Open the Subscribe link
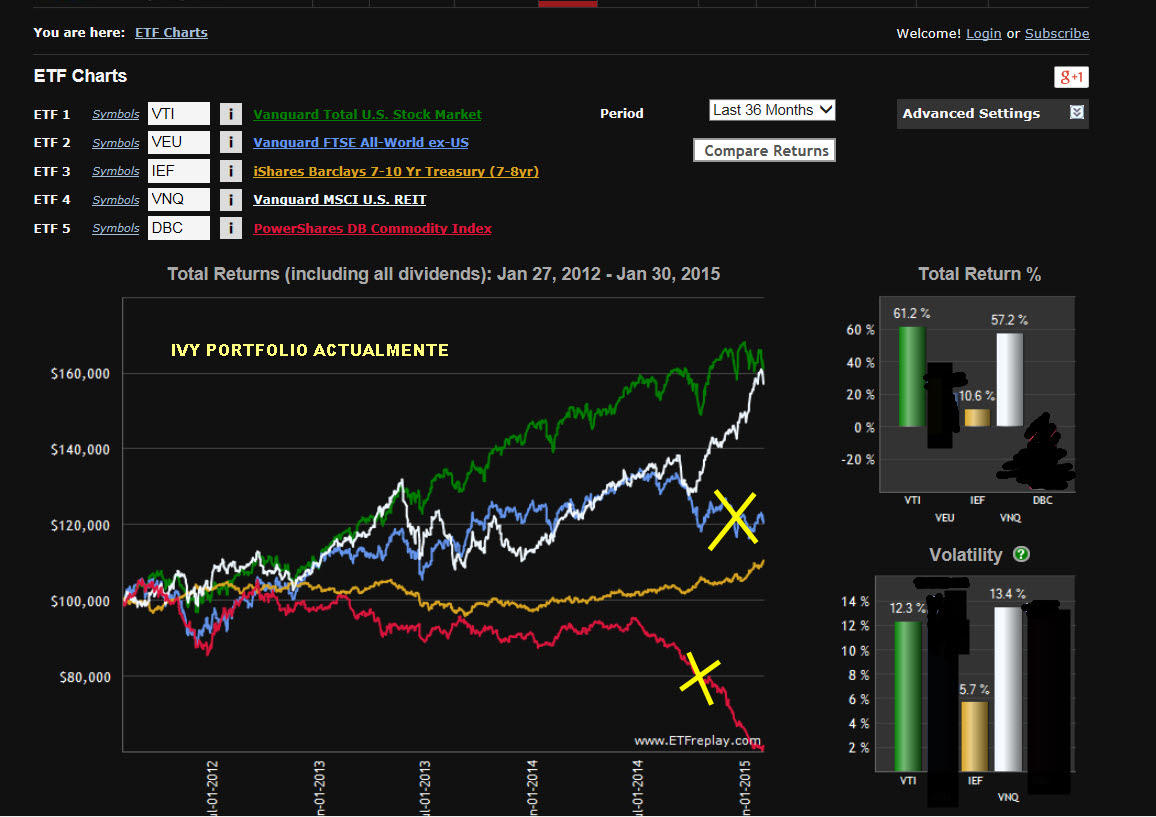Viewport: 1156px width, 817px height. tap(1056, 33)
